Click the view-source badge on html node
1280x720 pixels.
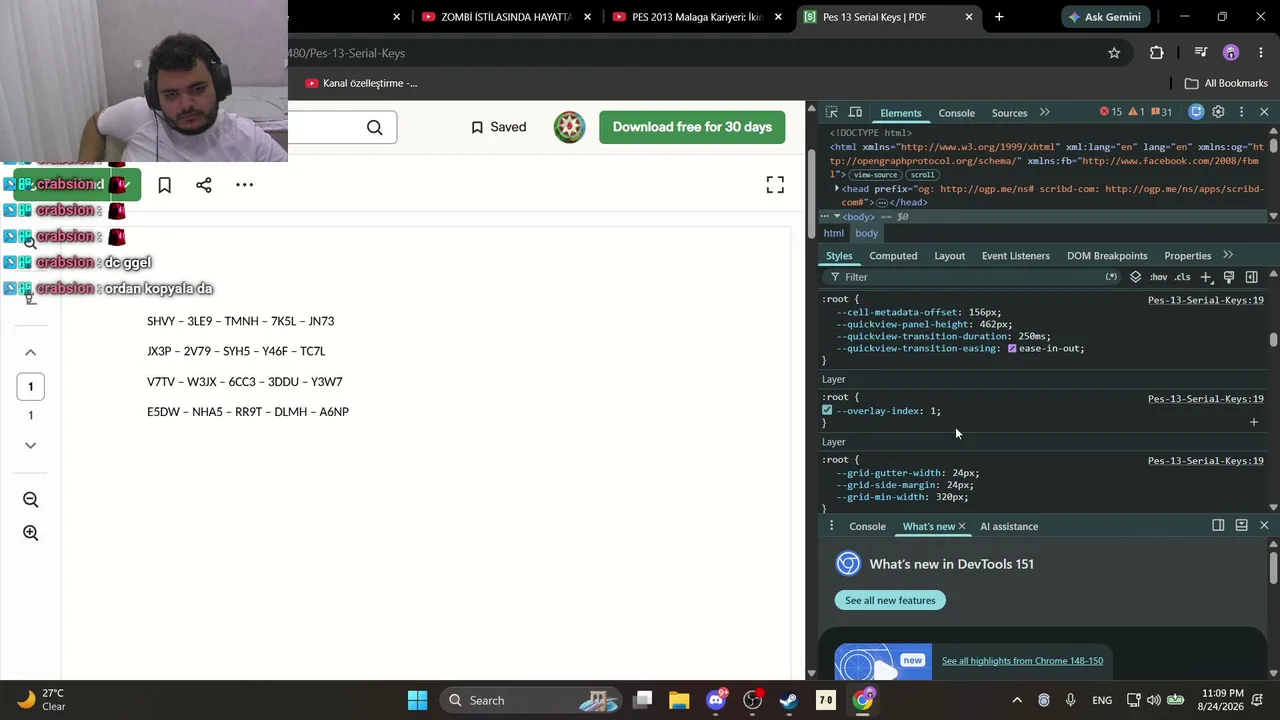875,175
